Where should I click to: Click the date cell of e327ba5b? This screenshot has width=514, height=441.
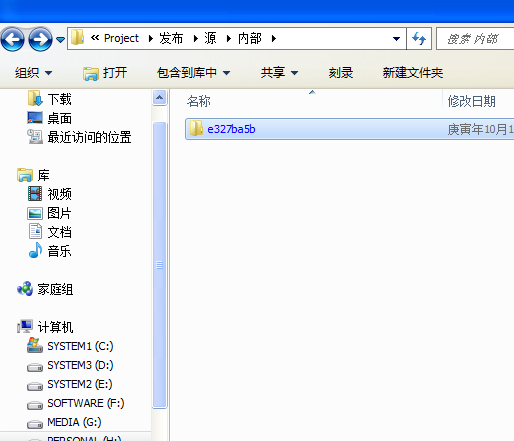(480, 129)
